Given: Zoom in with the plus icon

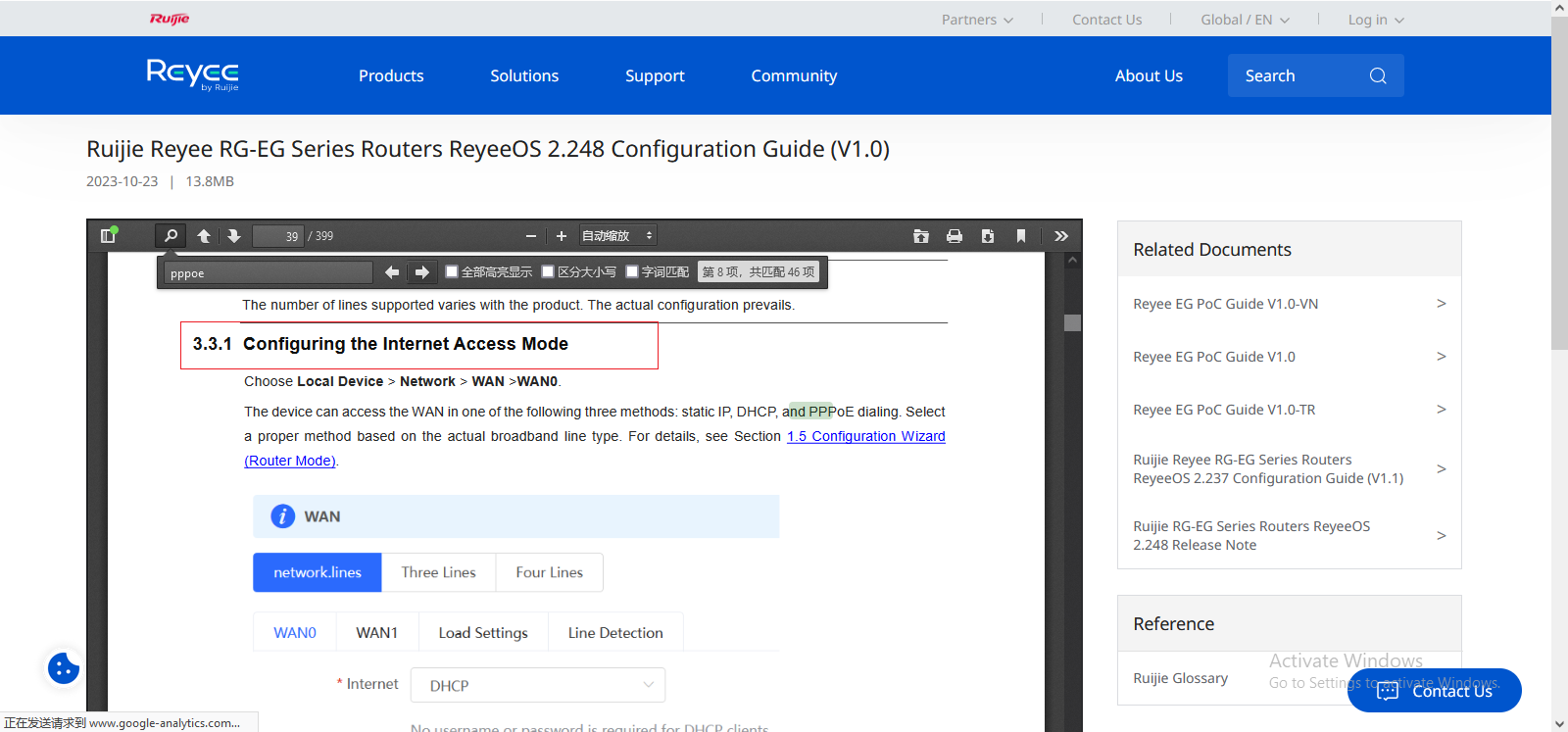Looking at the screenshot, I should pos(562,236).
